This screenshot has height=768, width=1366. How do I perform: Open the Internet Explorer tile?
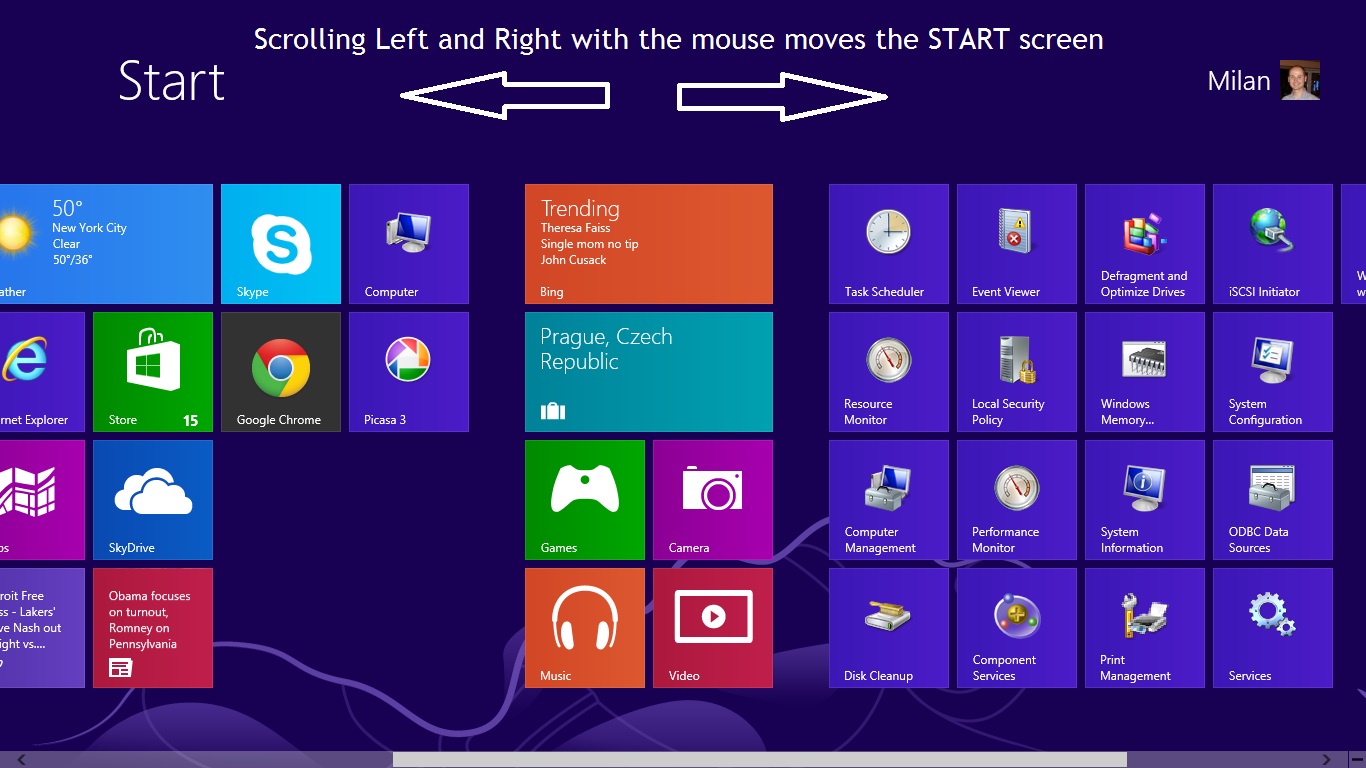(x=42, y=372)
